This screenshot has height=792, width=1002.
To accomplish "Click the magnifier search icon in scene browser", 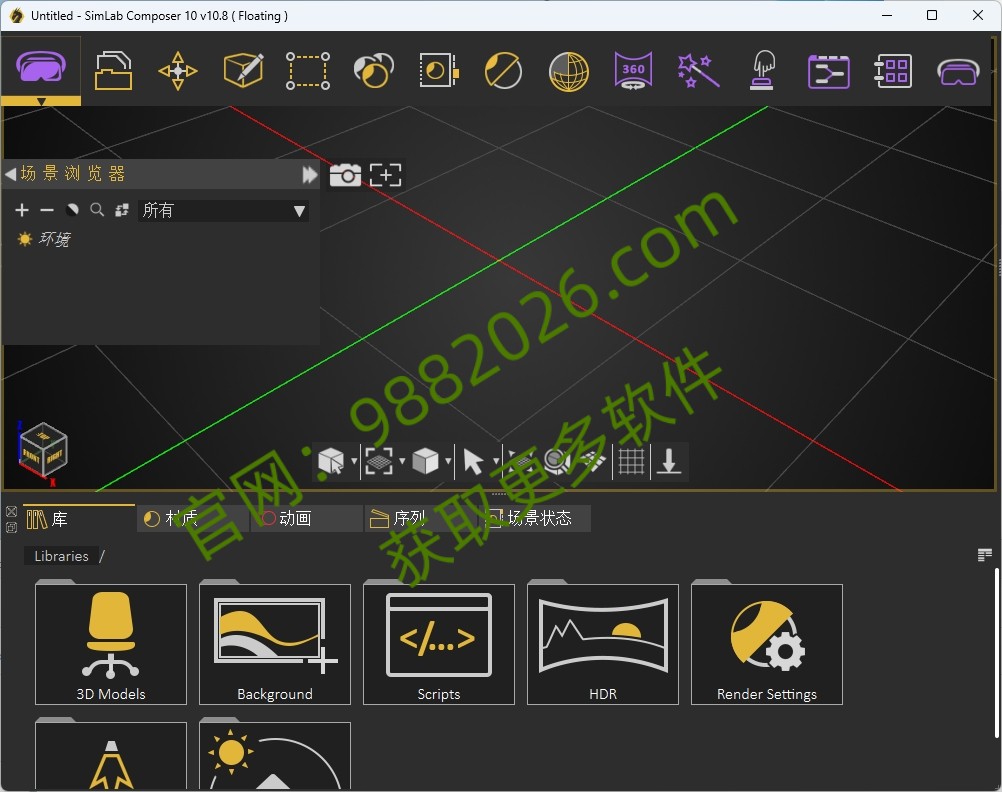I will click(x=97, y=210).
